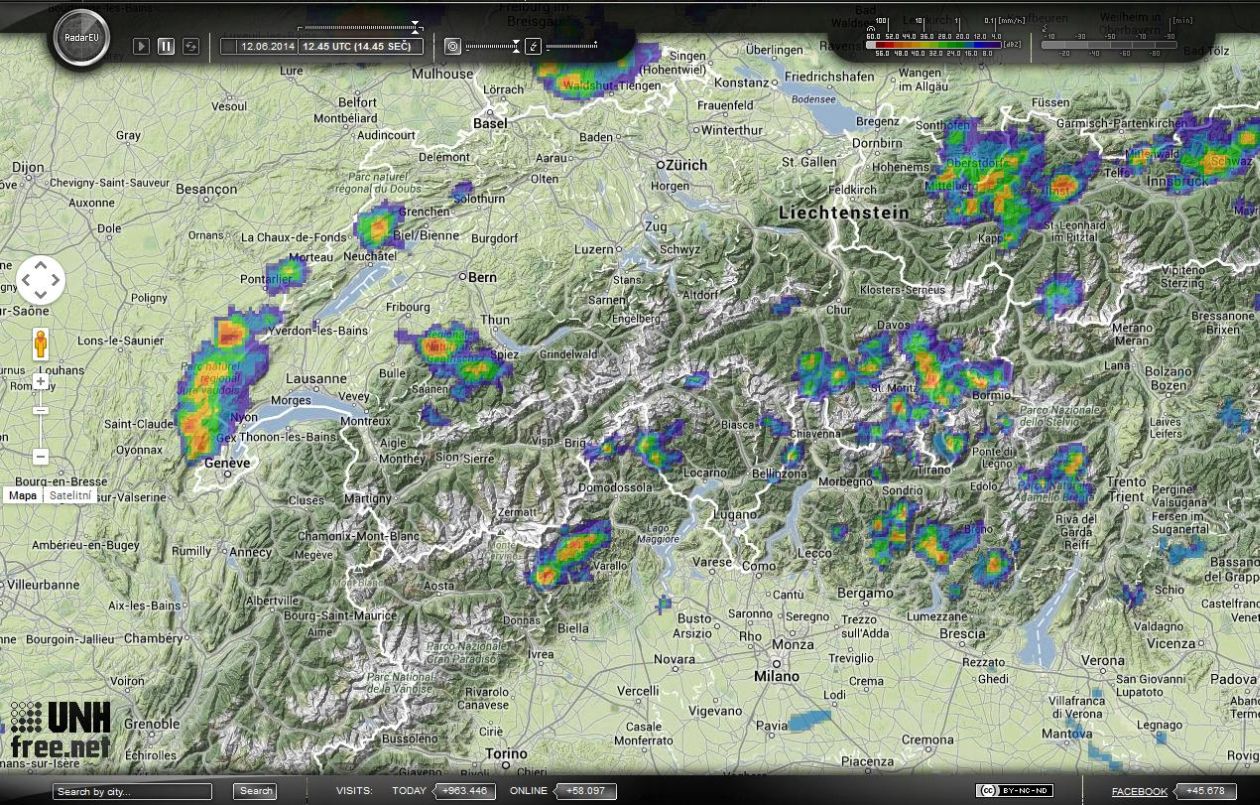Click the Milano city label
The height and width of the screenshot is (805, 1260).
pos(777,677)
